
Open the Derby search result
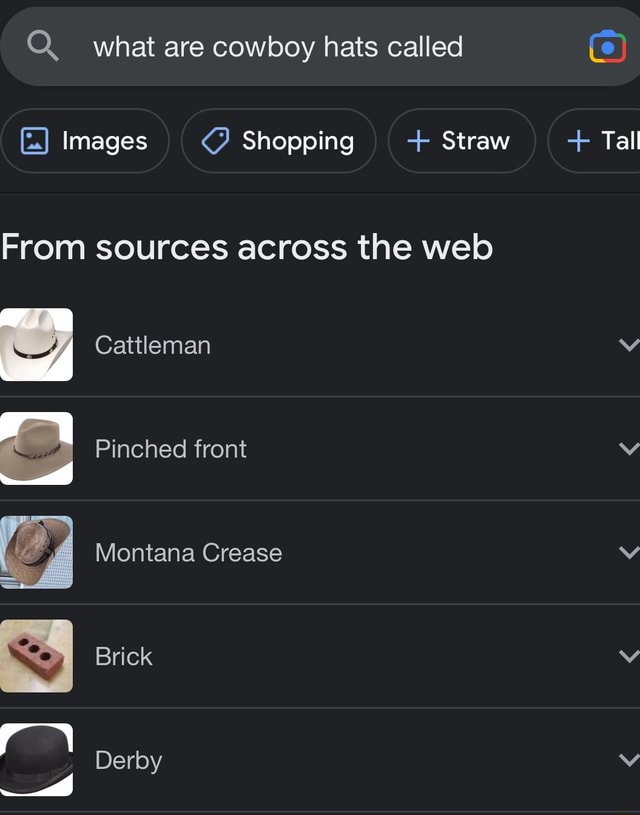pos(129,760)
